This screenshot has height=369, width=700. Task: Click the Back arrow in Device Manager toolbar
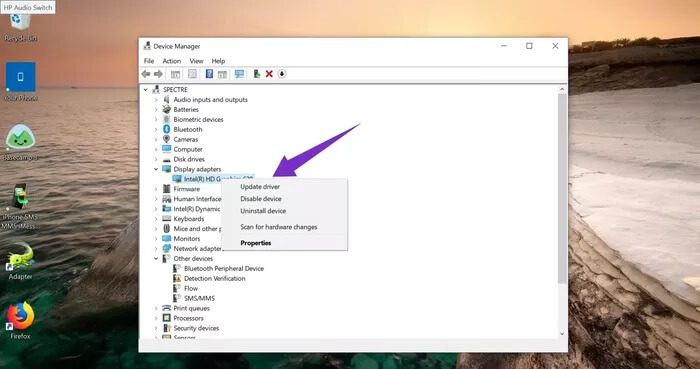[146, 74]
